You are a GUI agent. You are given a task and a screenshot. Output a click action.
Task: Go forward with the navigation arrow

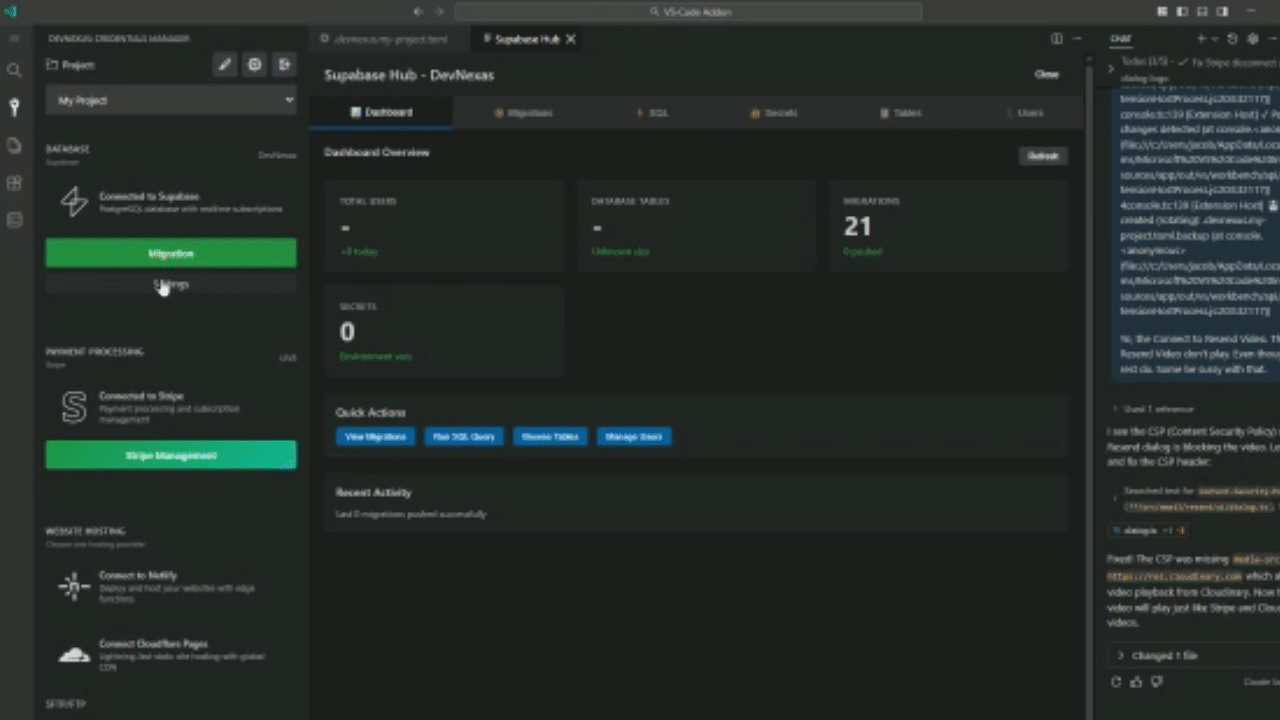440,12
